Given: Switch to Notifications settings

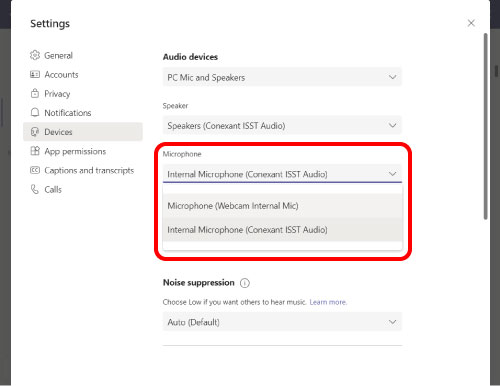Looking at the screenshot, I should tap(83, 113).
